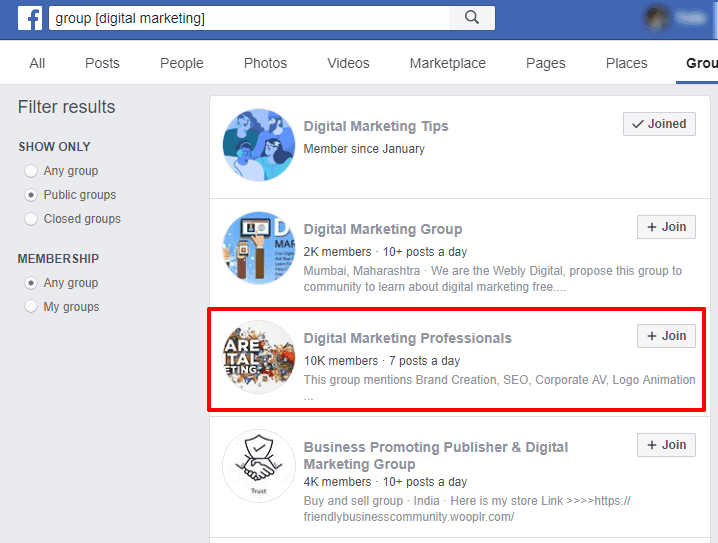Select Any group under Membership
The height and width of the screenshot is (543, 718).
click(x=31, y=283)
